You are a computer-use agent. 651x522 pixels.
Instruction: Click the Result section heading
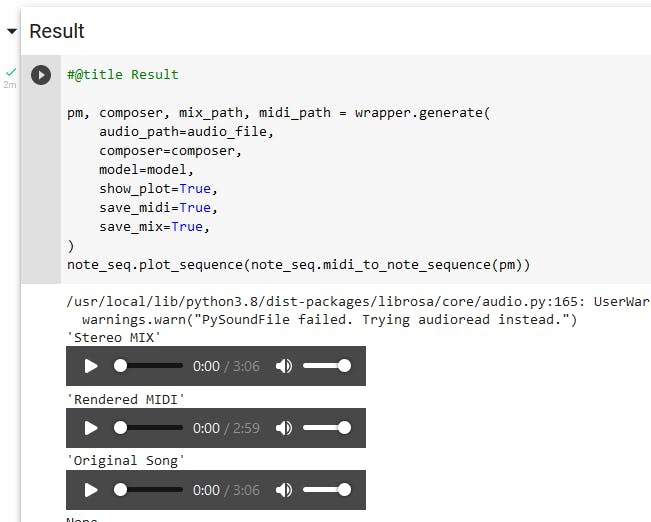click(57, 31)
